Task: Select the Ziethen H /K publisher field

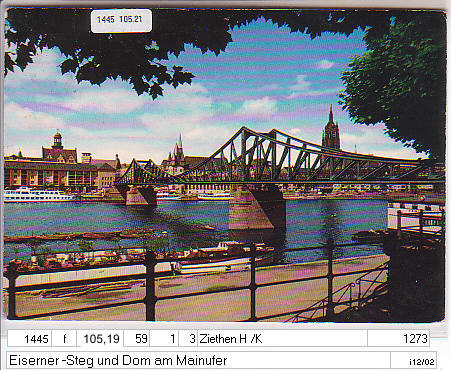Action: click(x=282, y=339)
